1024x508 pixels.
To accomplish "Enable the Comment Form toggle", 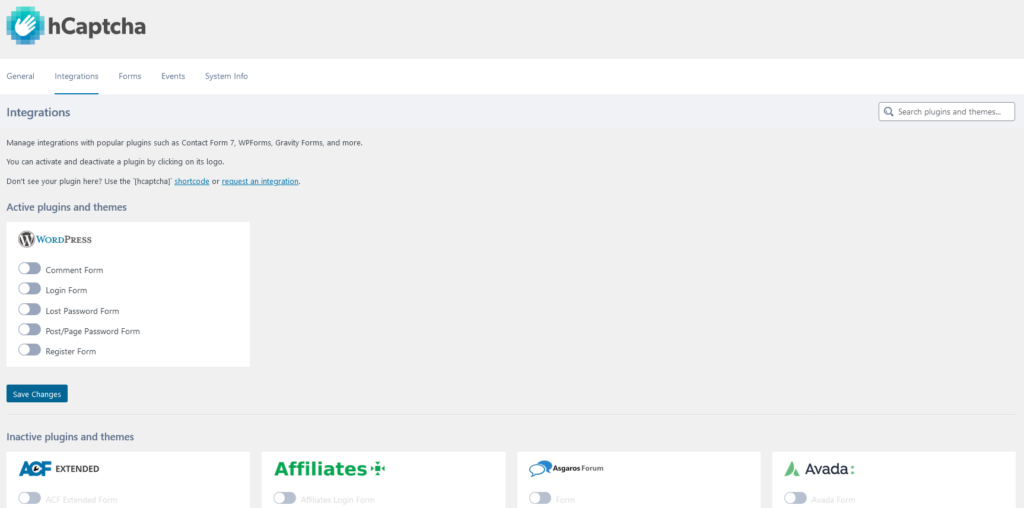I will pyautogui.click(x=29, y=268).
